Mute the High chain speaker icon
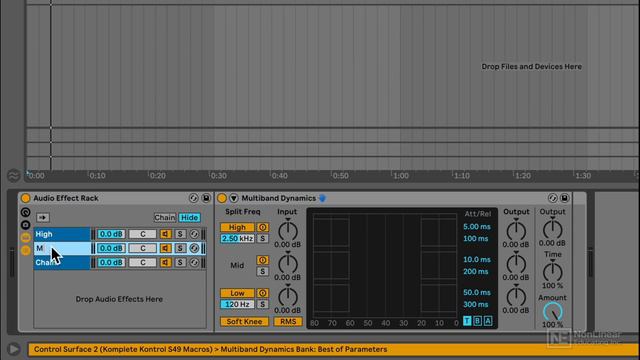 pos(166,234)
